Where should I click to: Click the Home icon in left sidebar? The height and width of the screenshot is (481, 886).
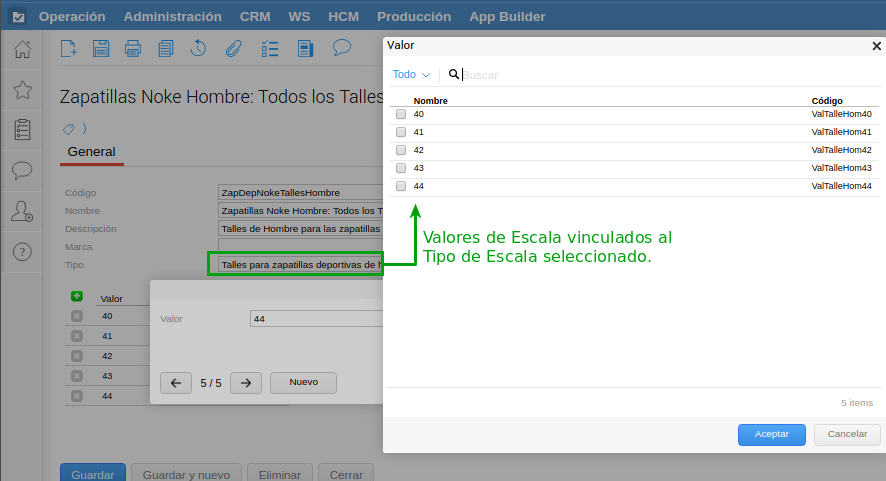(22, 49)
